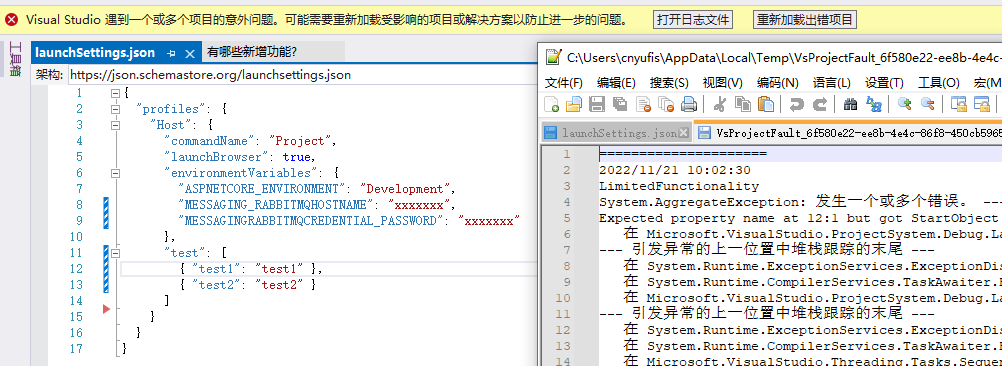Click the Notepad++ title bar app icon

click(553, 57)
